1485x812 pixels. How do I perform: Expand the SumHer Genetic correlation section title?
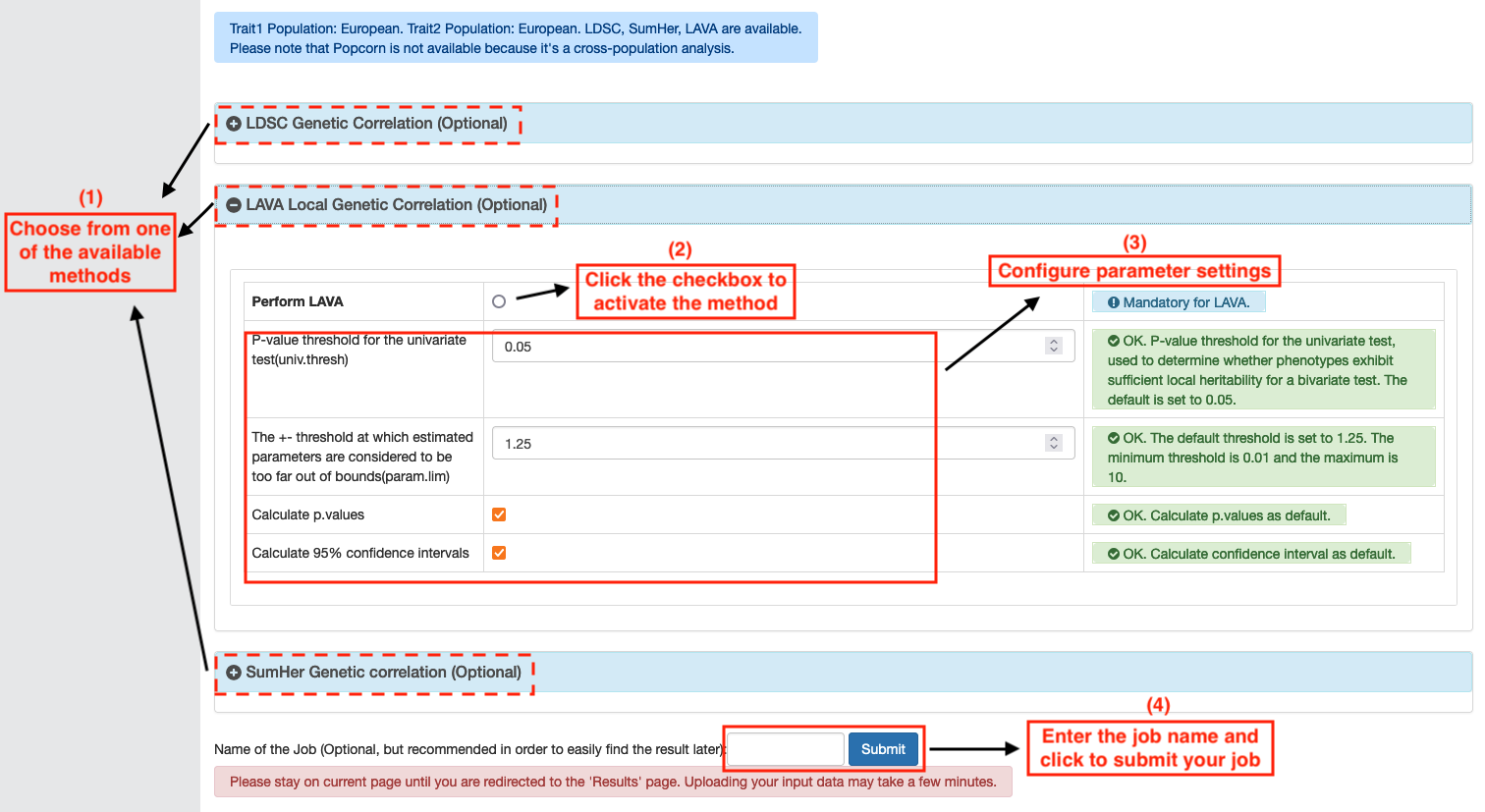383,673
